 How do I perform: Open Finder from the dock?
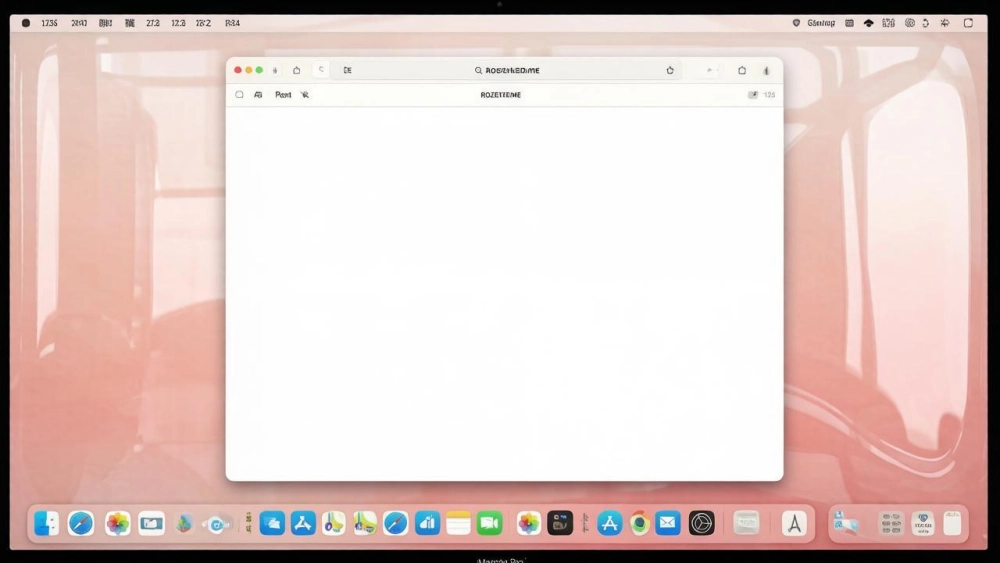[x=47, y=522]
